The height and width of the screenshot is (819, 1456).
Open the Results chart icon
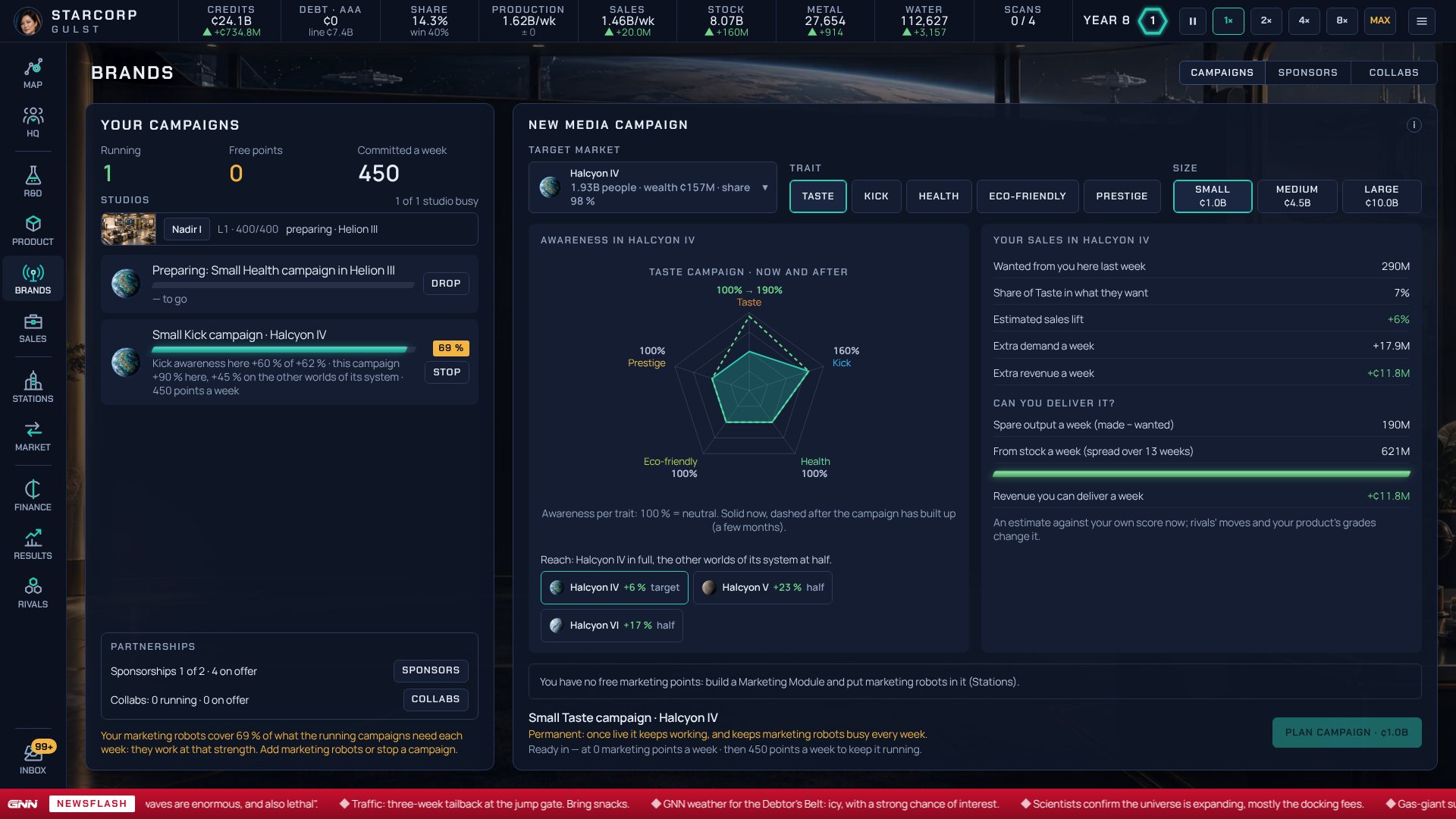coord(33,544)
